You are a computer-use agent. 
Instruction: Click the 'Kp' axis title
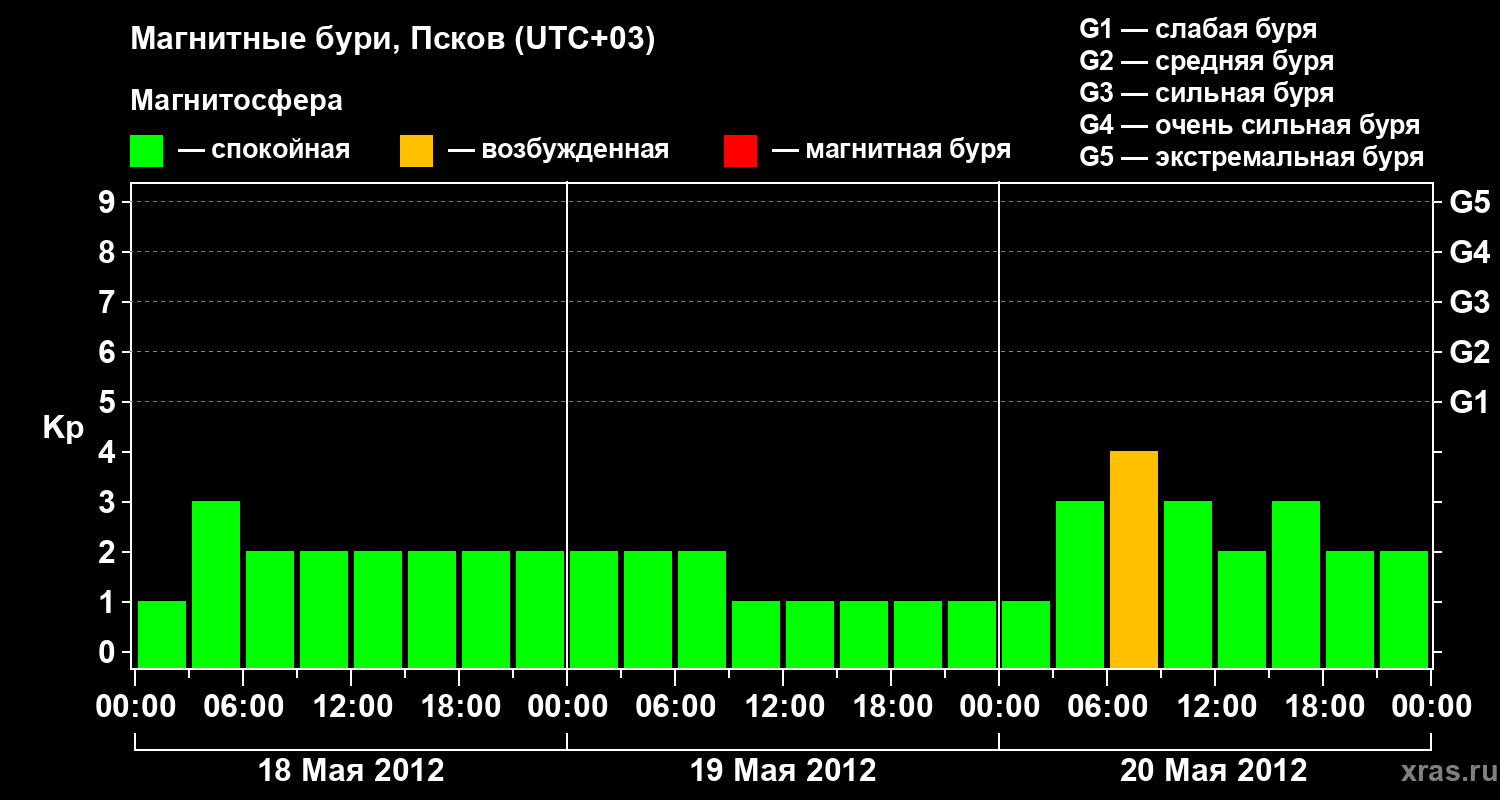[64, 429]
